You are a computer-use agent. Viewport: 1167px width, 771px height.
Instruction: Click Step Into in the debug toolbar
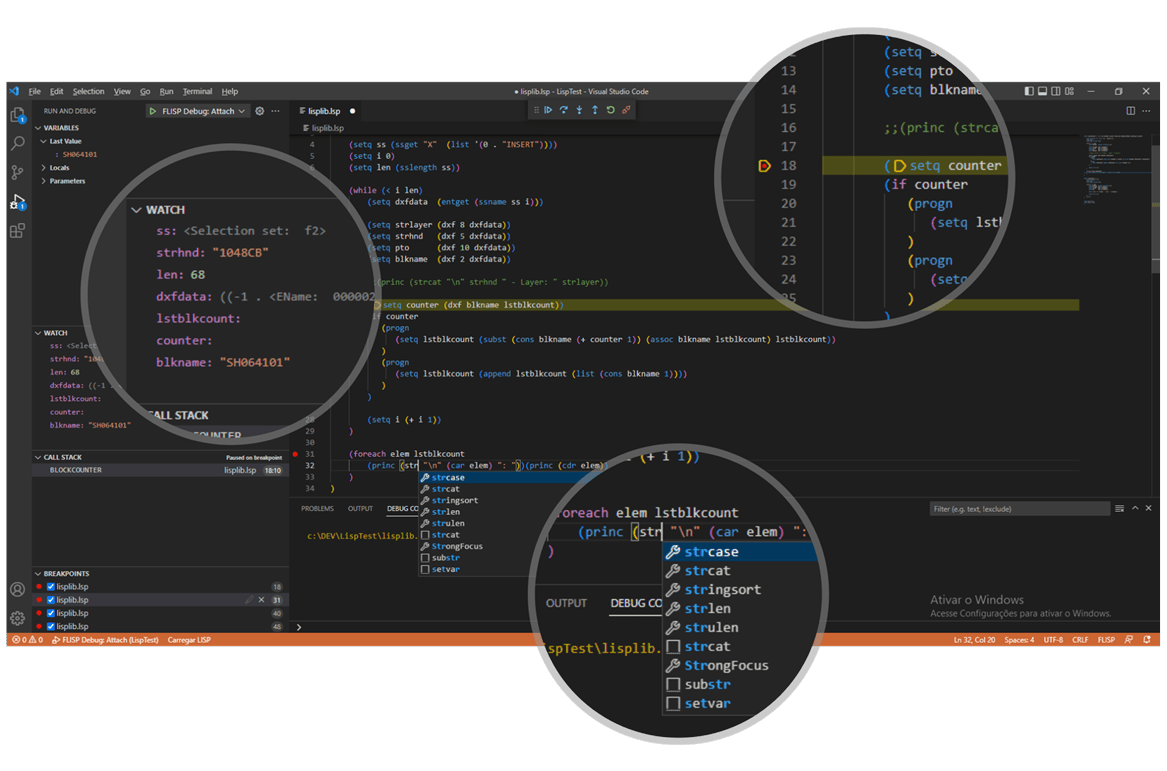(x=580, y=110)
